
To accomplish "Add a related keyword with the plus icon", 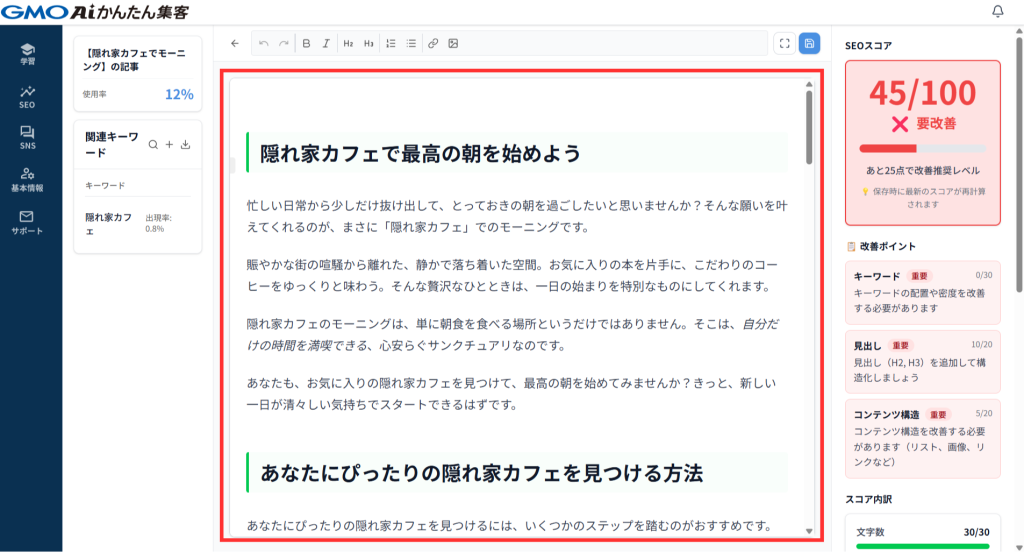I will pyautogui.click(x=169, y=144).
